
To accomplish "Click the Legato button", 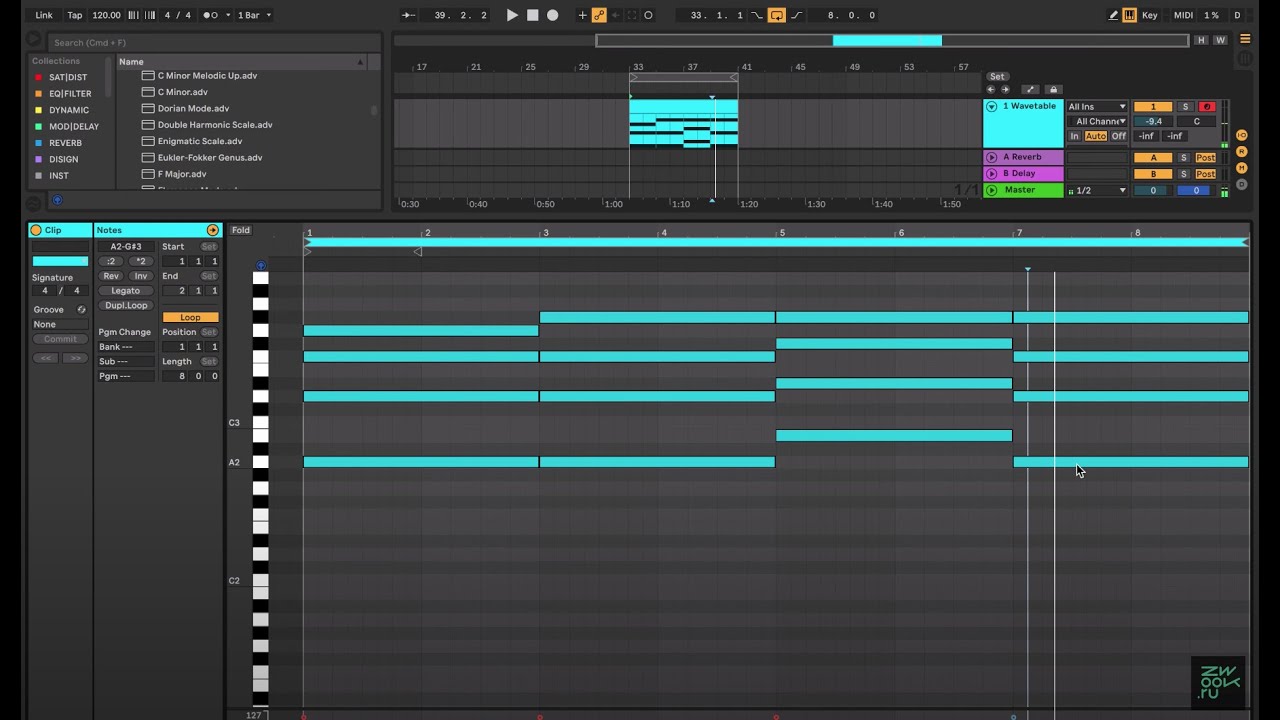I will pyautogui.click(x=126, y=290).
